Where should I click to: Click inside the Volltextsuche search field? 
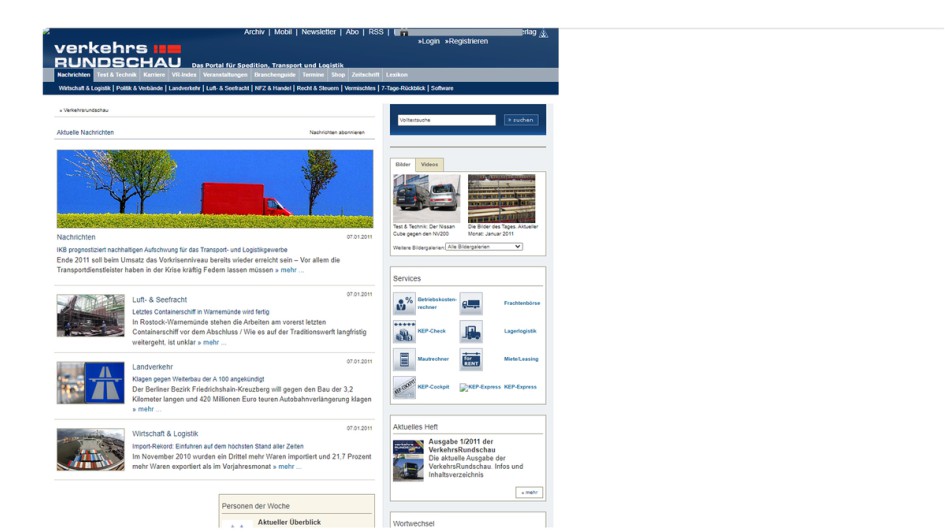click(446, 120)
